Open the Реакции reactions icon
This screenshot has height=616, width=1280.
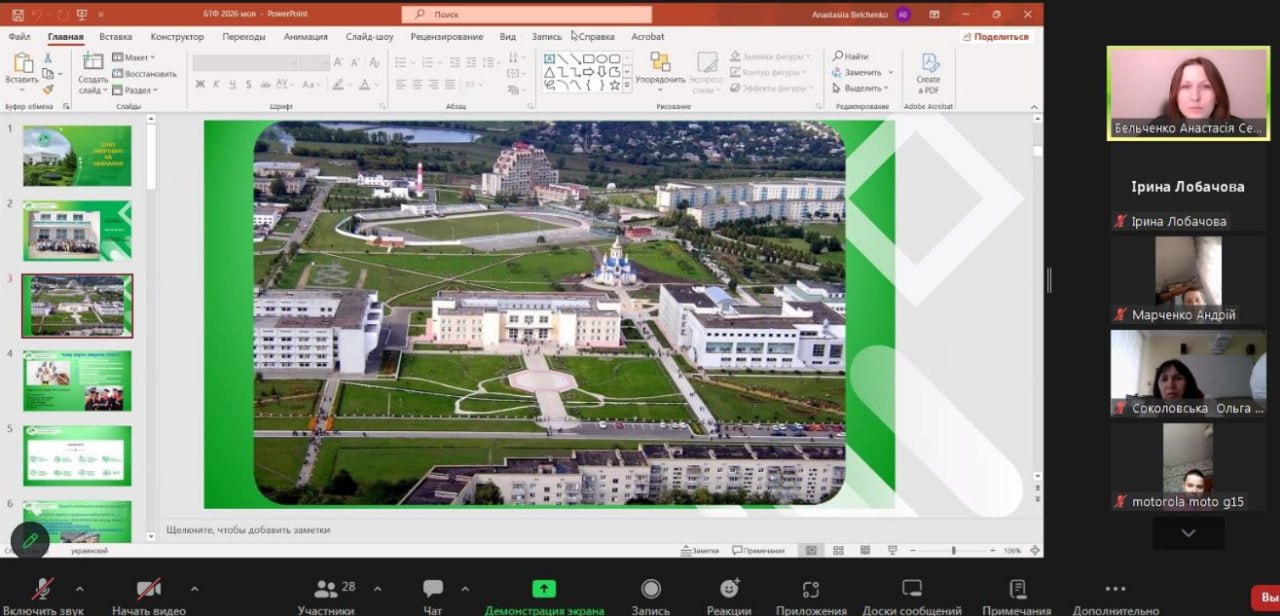coord(729,589)
